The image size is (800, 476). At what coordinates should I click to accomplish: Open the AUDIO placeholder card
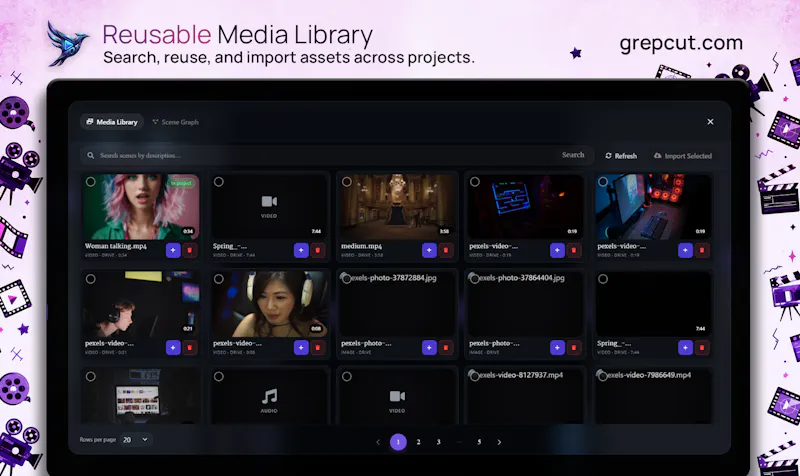269,396
